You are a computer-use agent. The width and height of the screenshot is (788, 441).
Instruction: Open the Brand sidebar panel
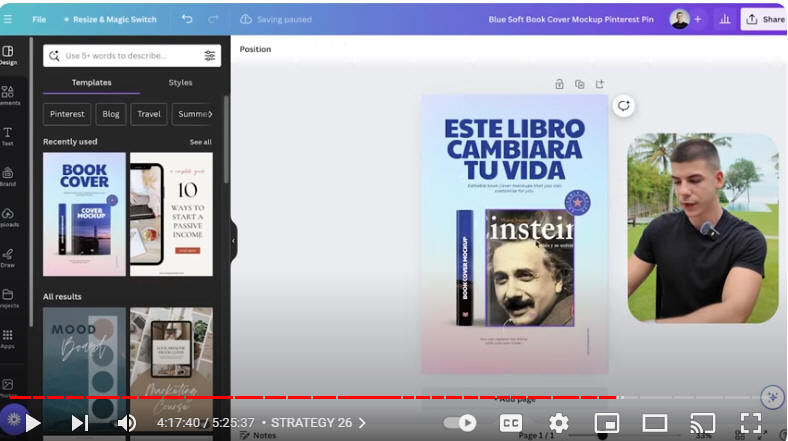point(8,177)
